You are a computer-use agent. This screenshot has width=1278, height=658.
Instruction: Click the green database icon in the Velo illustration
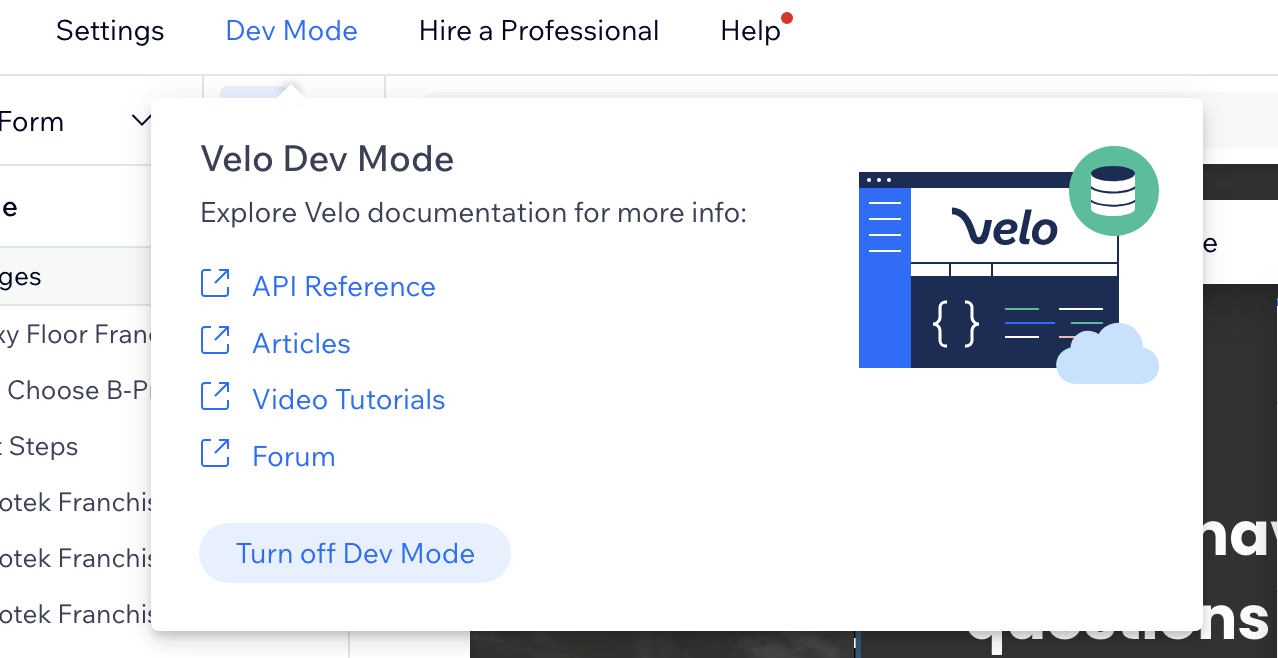[1113, 190]
